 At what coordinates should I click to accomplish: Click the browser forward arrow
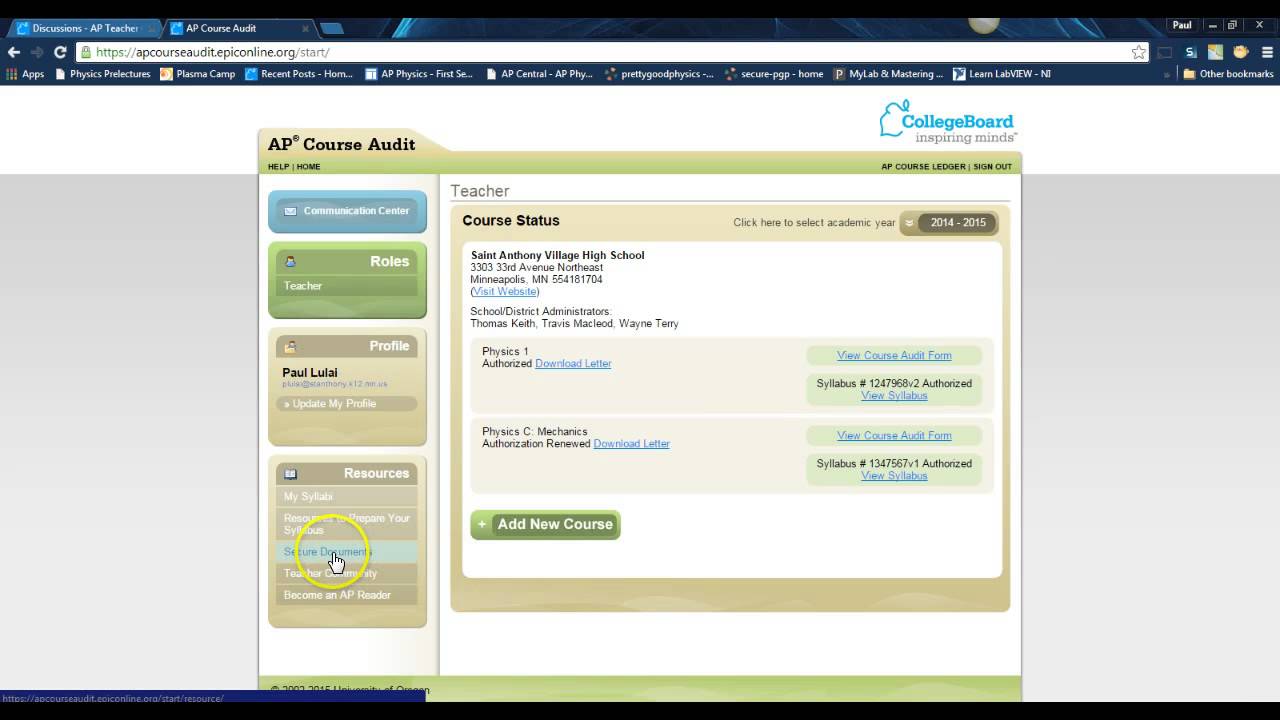(37, 52)
